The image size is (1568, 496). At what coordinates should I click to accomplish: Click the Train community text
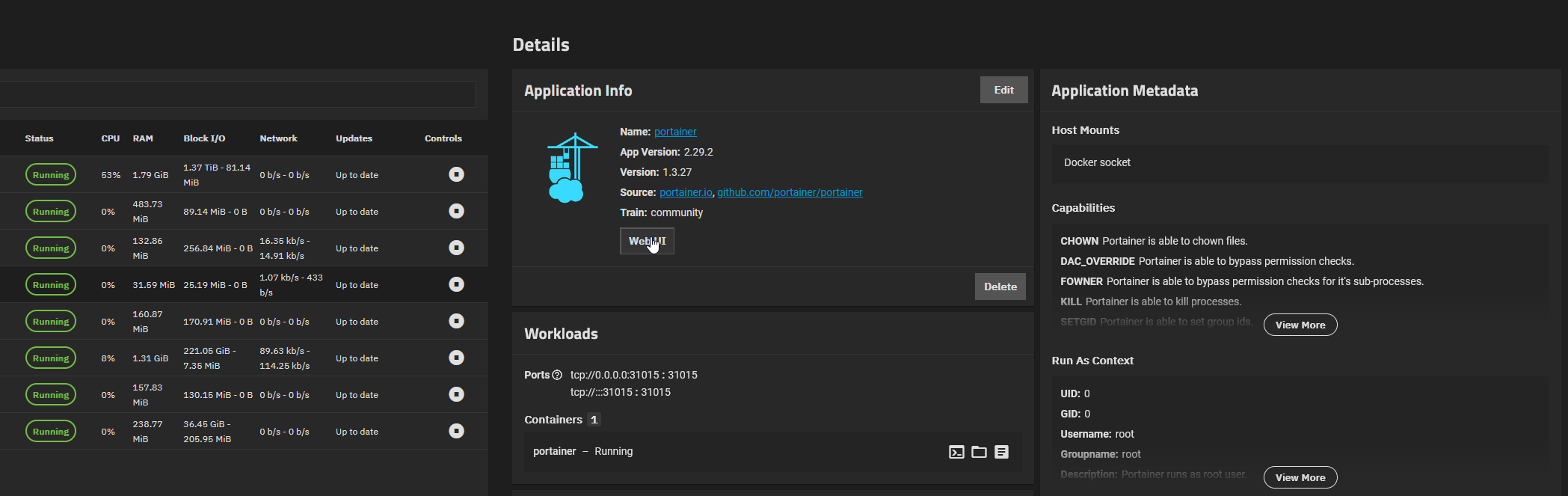(x=661, y=212)
